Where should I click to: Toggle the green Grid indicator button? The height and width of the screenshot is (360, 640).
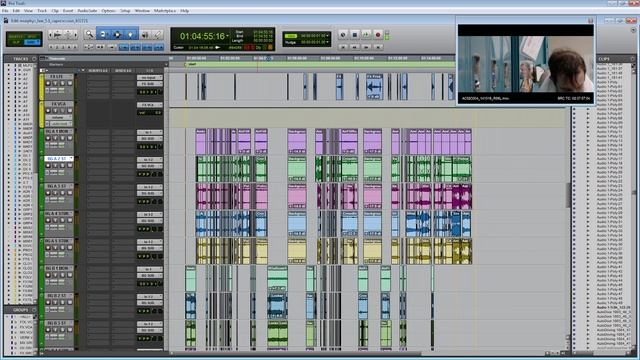click(x=291, y=36)
